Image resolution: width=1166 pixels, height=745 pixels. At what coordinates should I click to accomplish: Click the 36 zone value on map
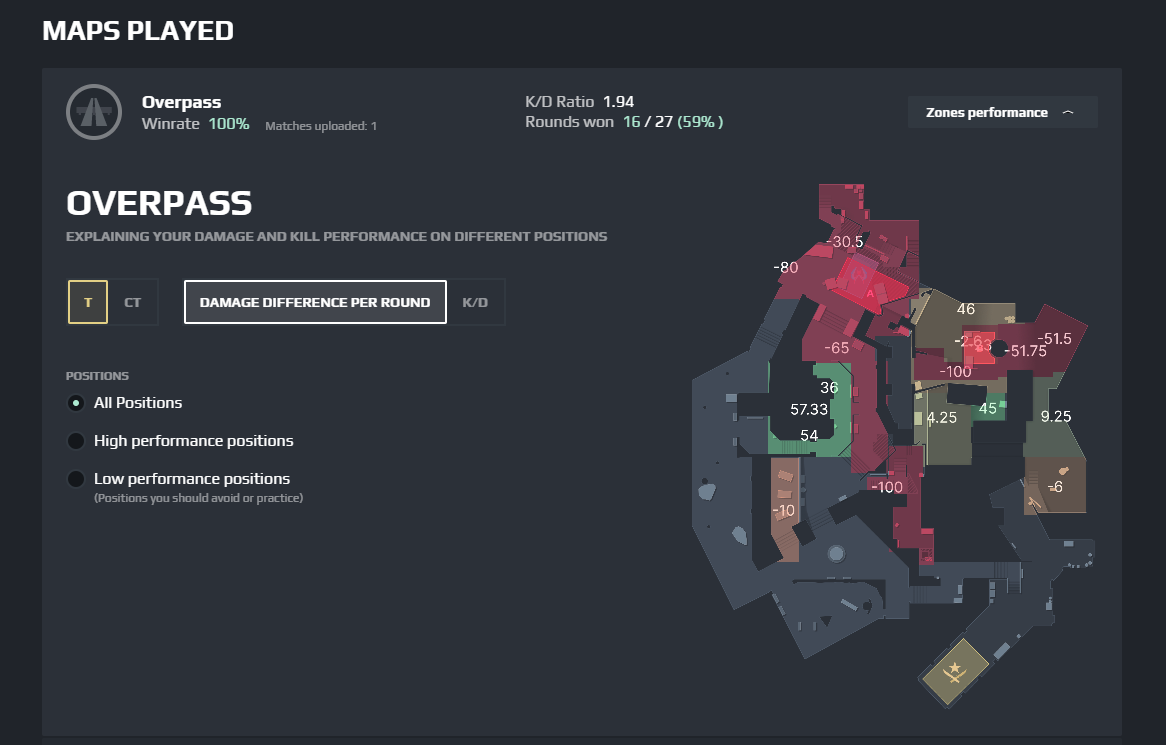click(x=829, y=387)
